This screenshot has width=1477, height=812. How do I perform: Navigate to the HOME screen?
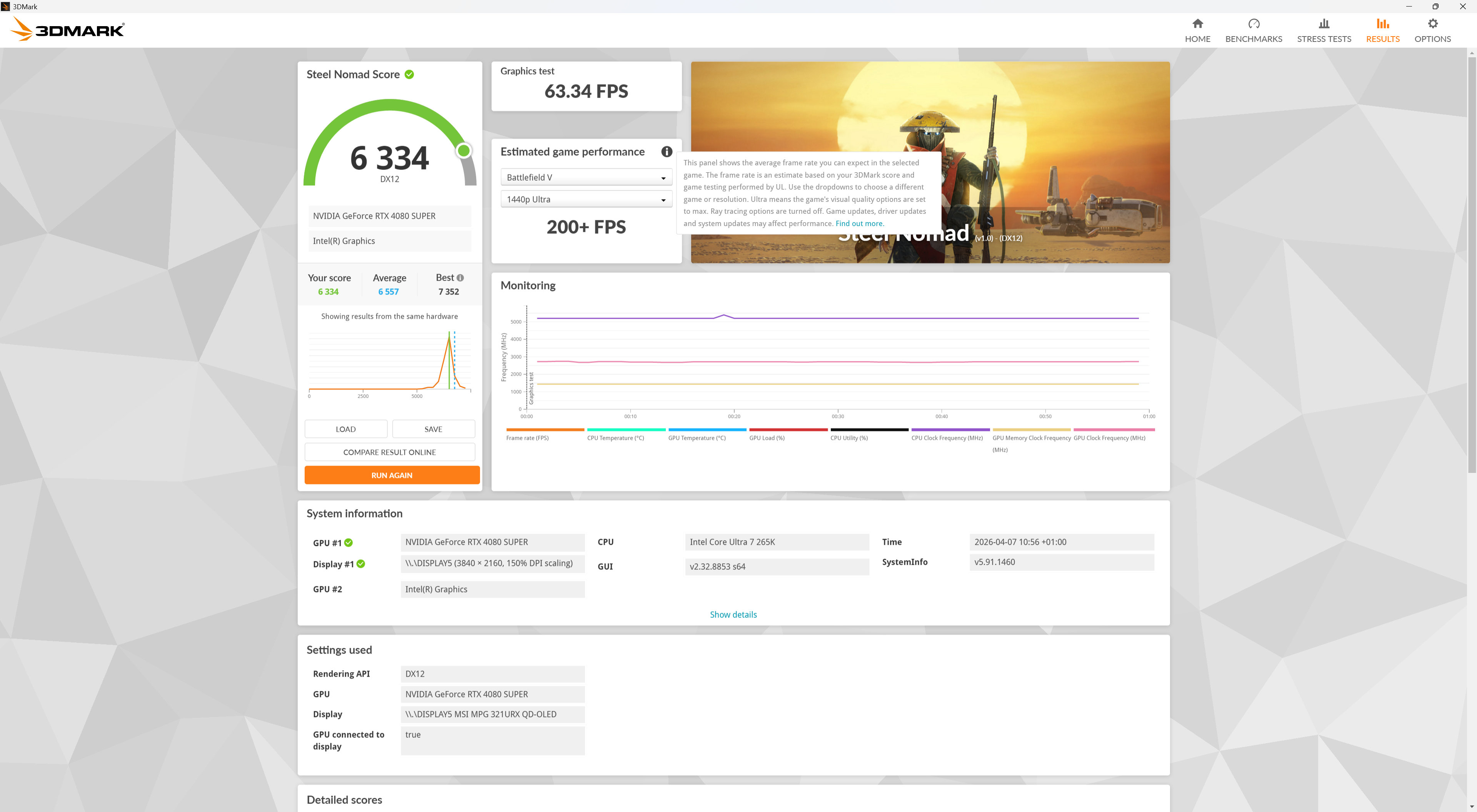(x=1197, y=29)
